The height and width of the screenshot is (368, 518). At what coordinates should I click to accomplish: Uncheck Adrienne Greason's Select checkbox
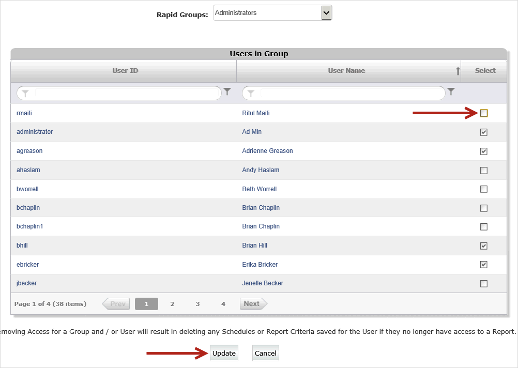pyautogui.click(x=484, y=151)
